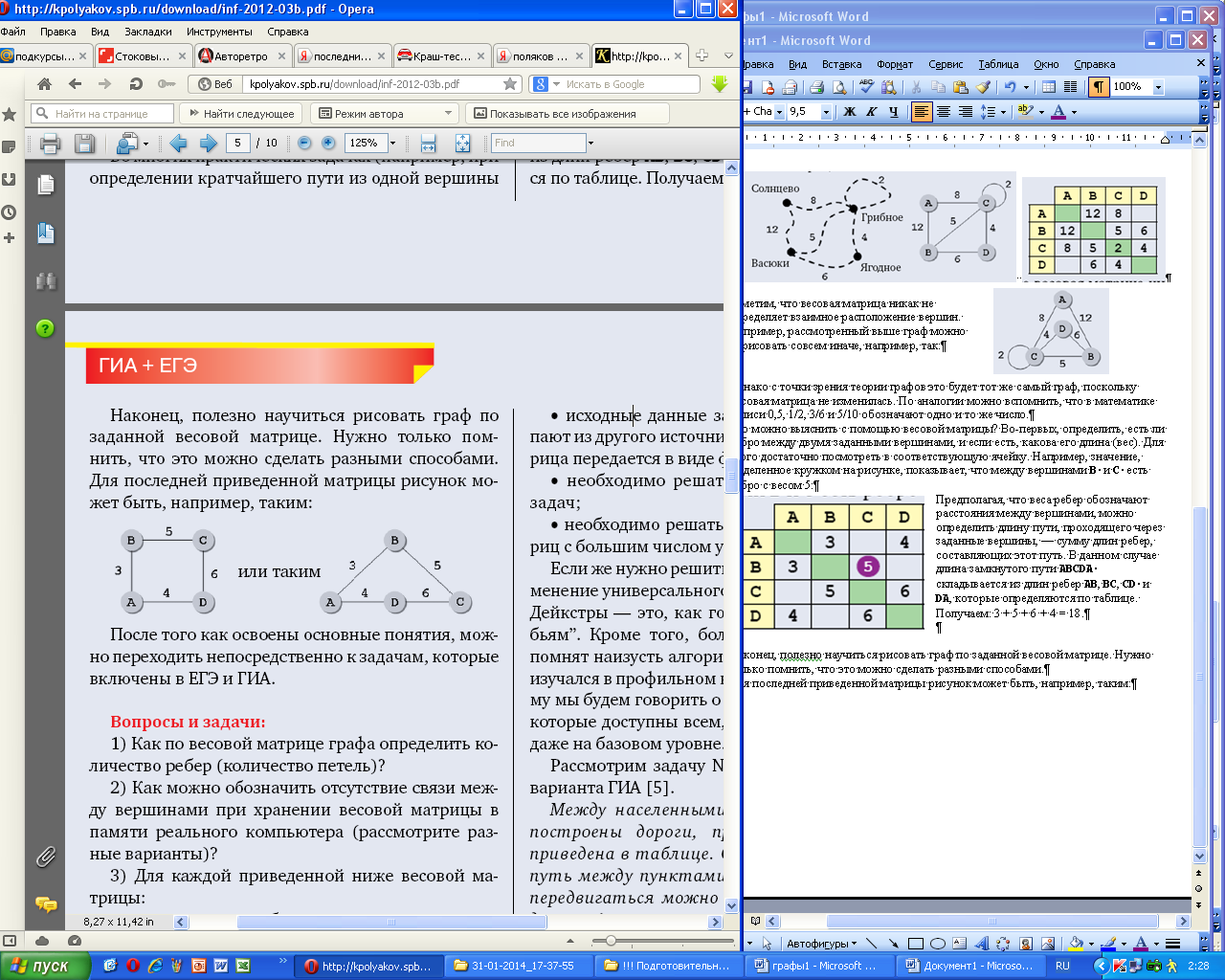Image resolution: width=1225 pixels, height=980 pixels.
Task: Zoom out the PDF with minus icon
Action: [x=304, y=143]
